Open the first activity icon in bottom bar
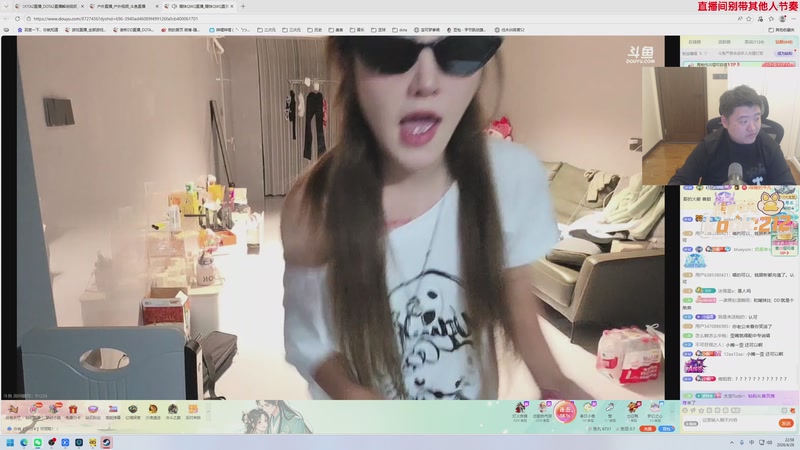The height and width of the screenshot is (450, 800). [x=13, y=411]
